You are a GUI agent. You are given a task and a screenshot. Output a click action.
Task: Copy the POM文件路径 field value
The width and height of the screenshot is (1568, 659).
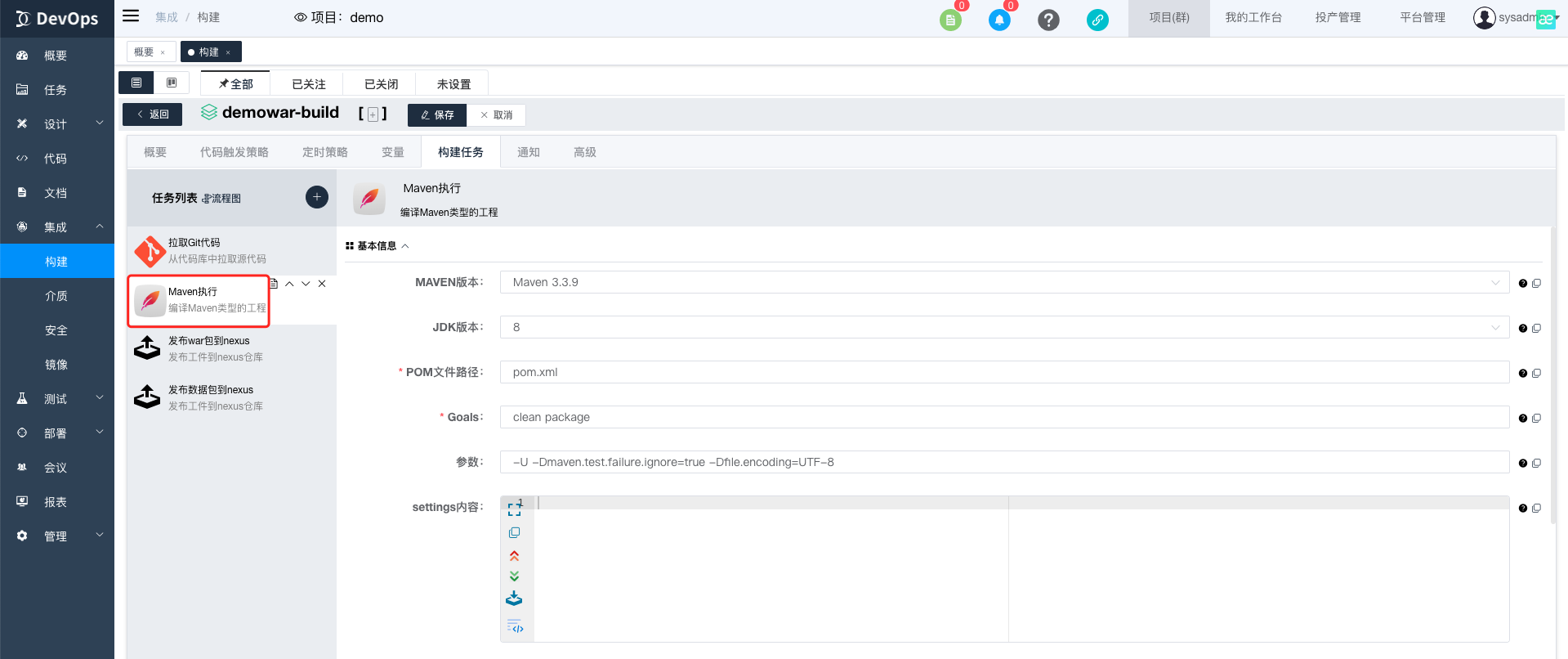(1536, 374)
